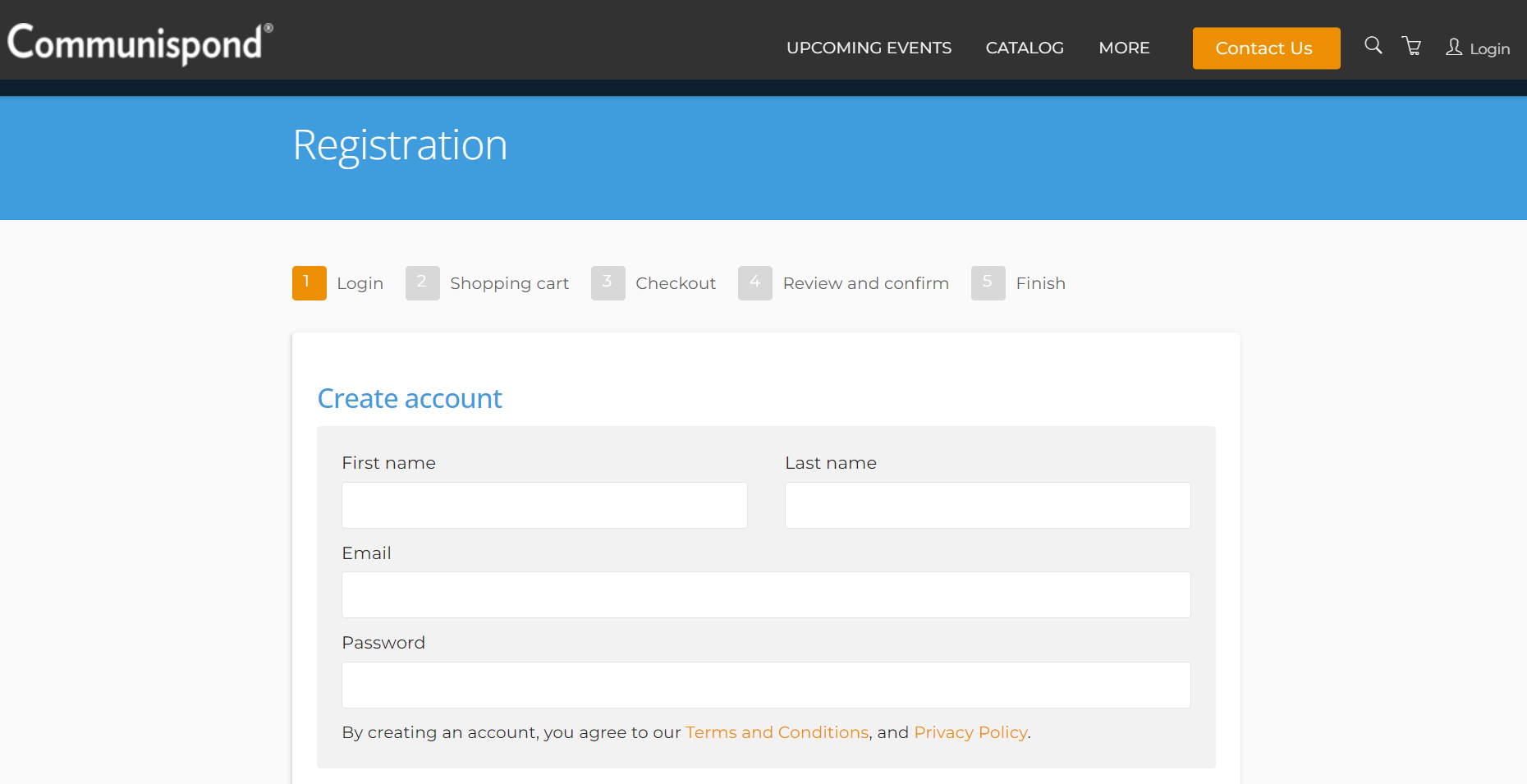Focus the First name field
Screen dimensions: 1527x784
[x=544, y=505]
